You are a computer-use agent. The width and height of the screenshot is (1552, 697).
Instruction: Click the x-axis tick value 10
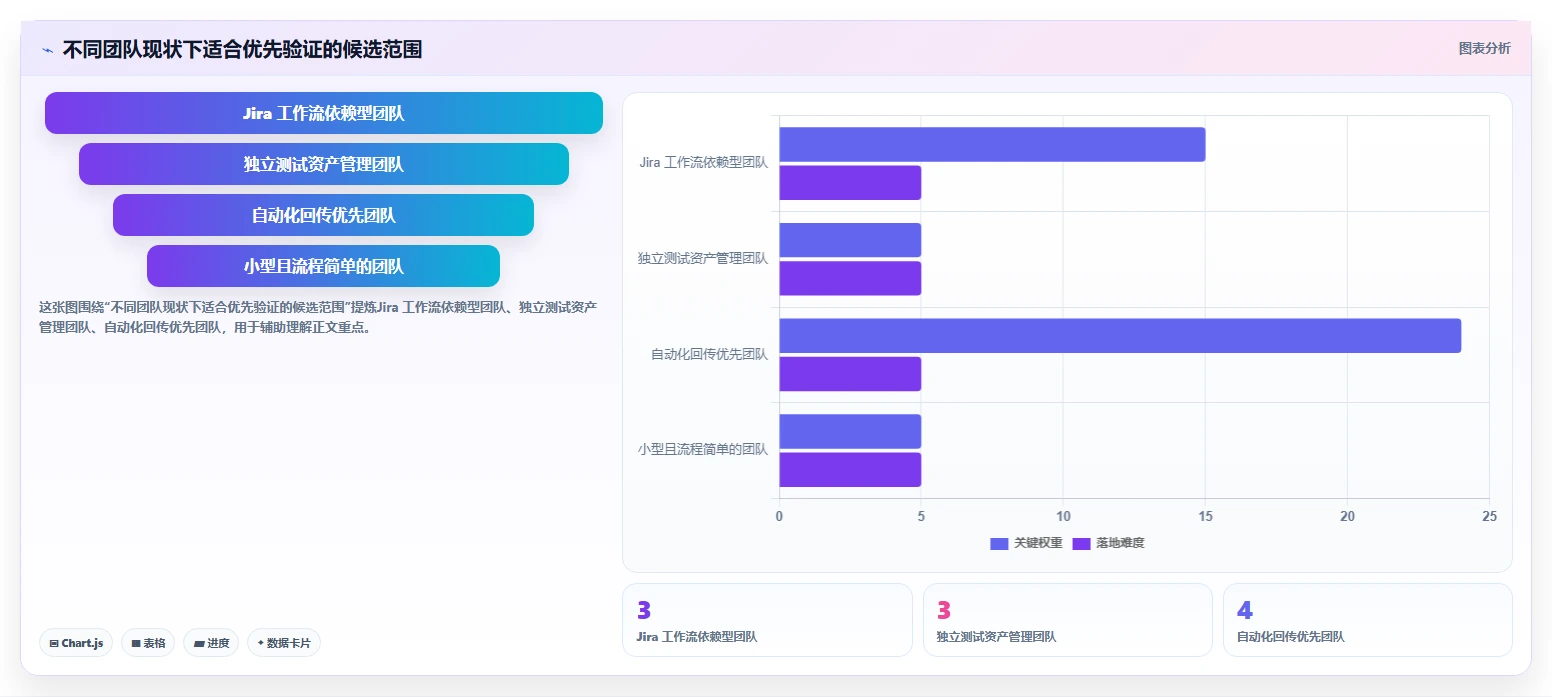(x=1063, y=516)
